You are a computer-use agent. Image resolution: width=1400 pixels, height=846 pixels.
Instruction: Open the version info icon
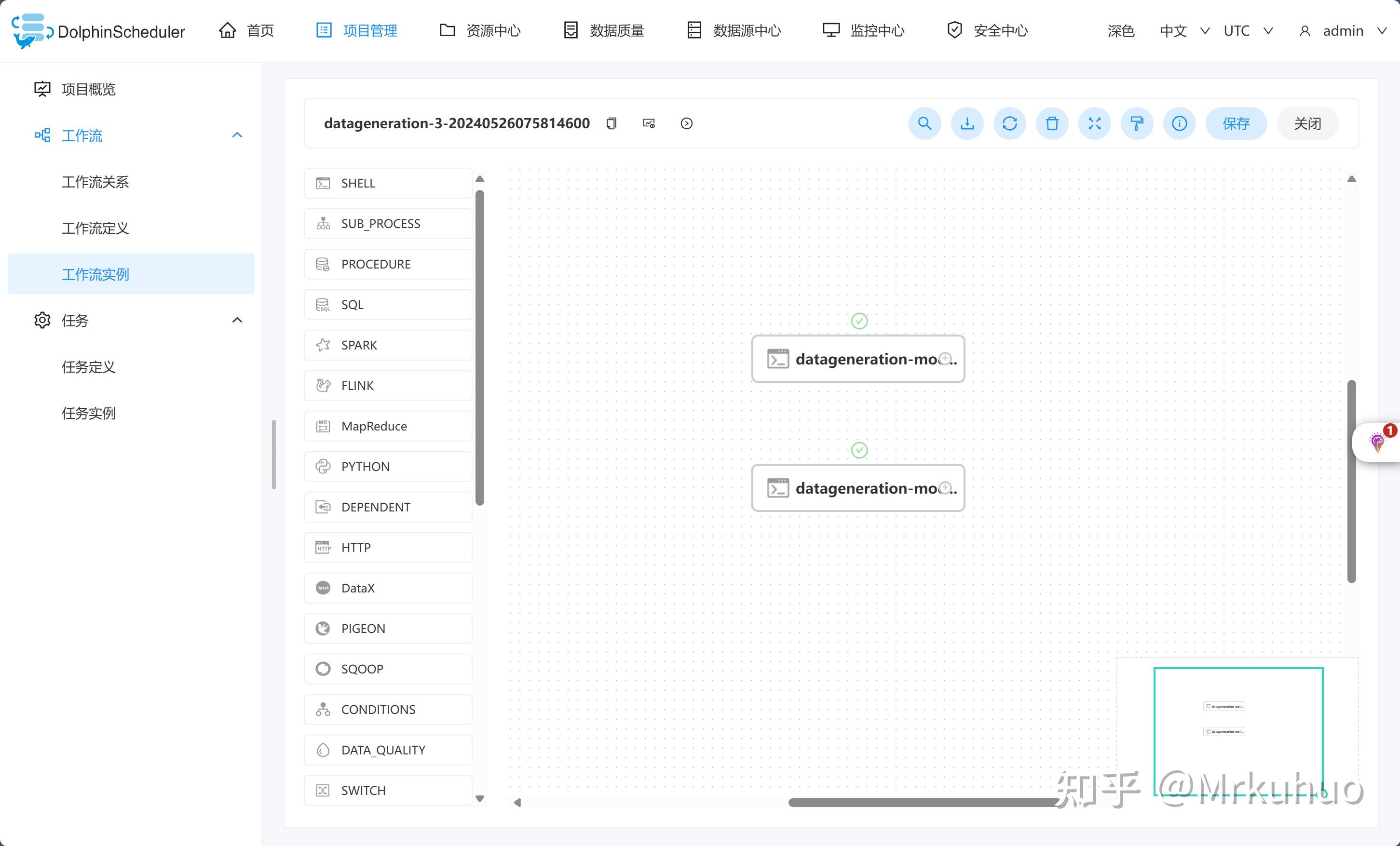click(x=1179, y=123)
